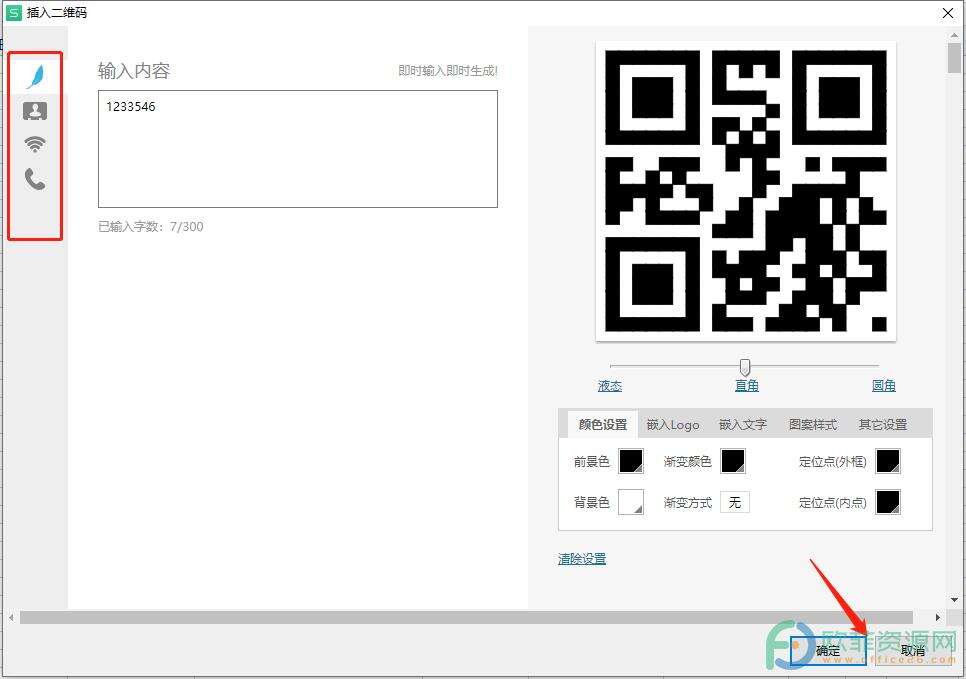Click the 清除设置 clear settings link
This screenshot has height=679, width=966.
pyautogui.click(x=582, y=559)
